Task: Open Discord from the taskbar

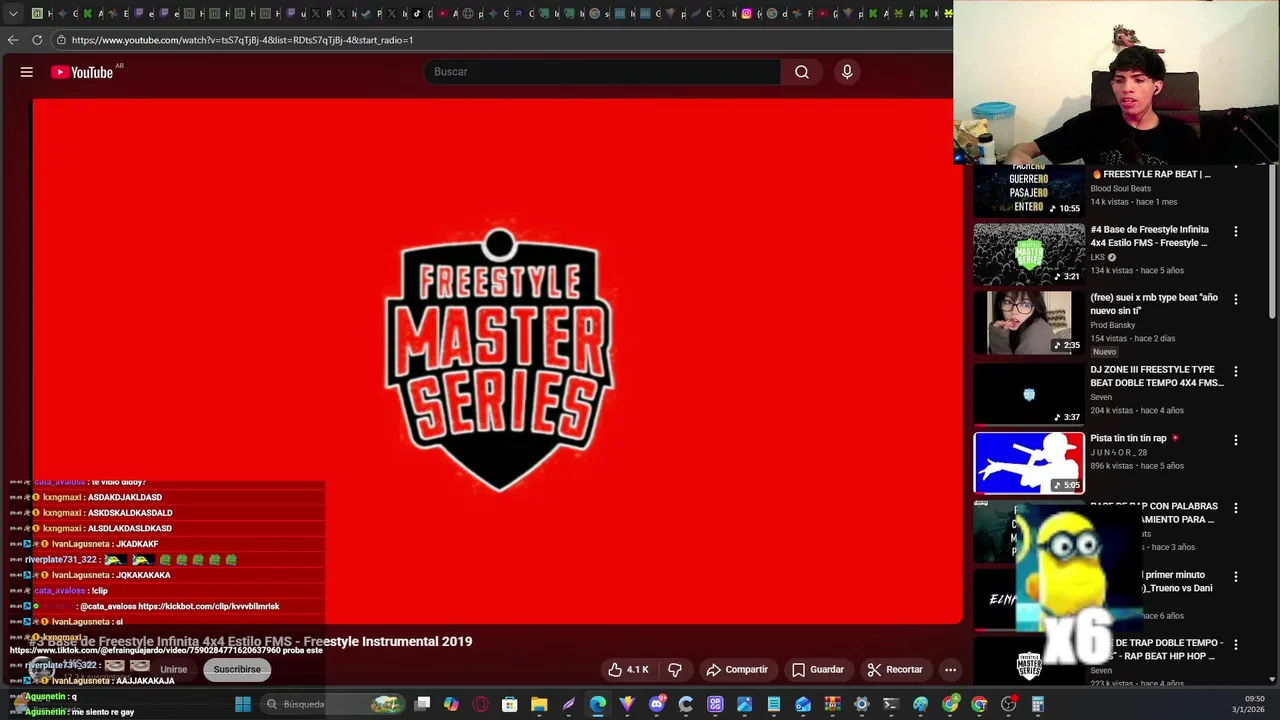Action: pyautogui.click(x=656, y=704)
